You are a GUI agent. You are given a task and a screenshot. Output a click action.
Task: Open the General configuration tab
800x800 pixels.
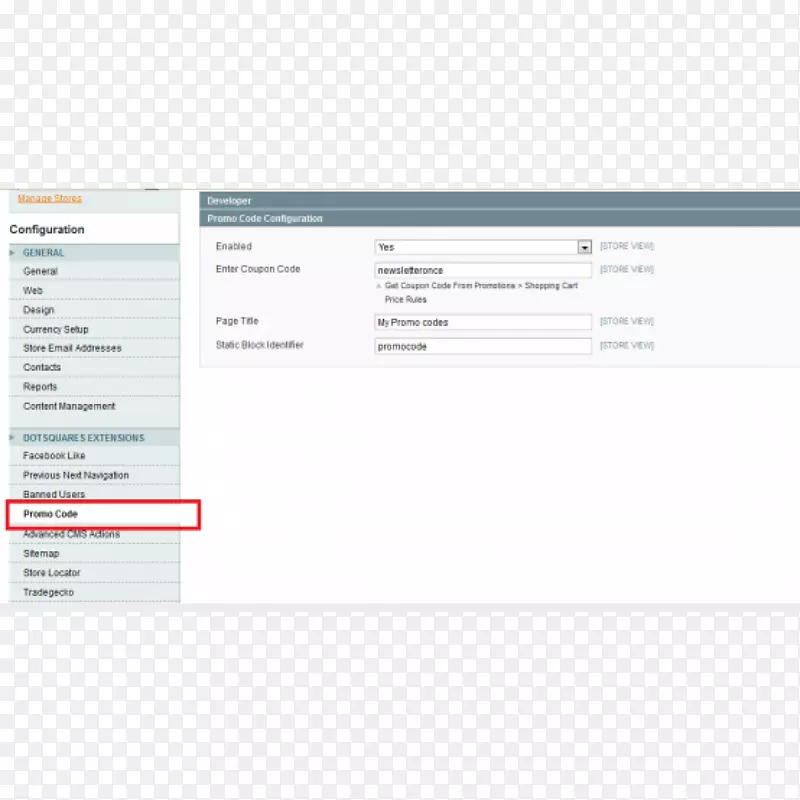click(x=40, y=271)
